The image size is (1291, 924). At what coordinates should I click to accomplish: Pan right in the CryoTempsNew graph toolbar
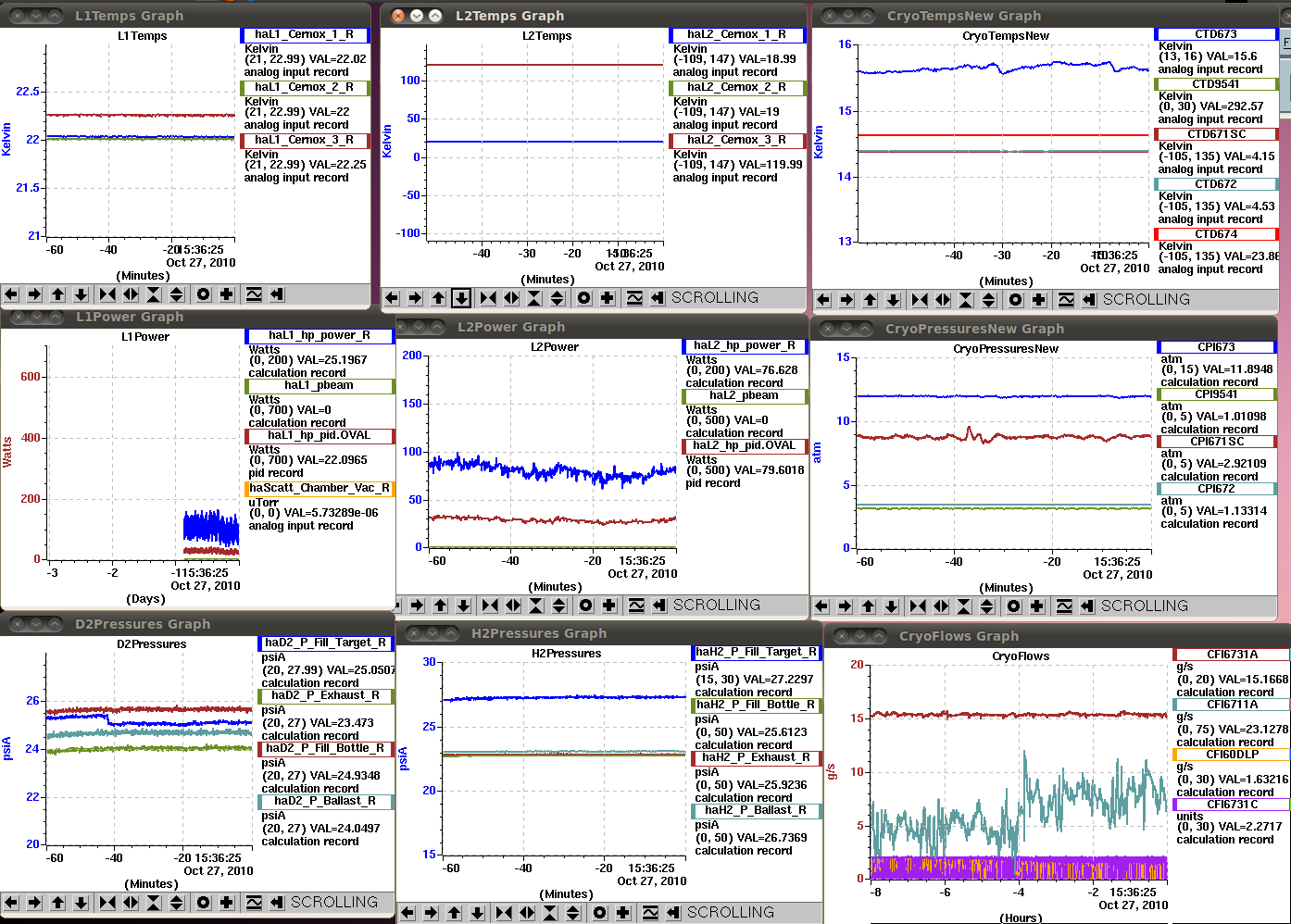846,300
